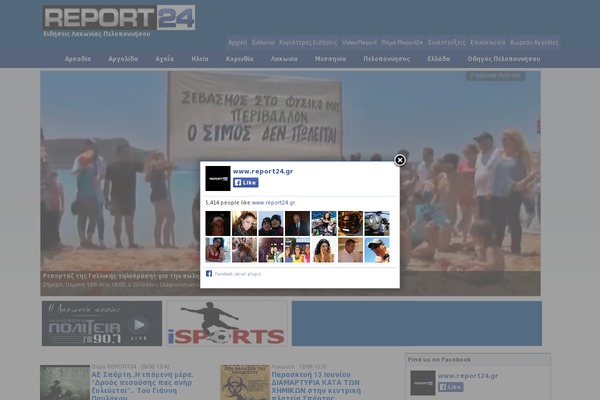Screen dimensions: 600x400
Task: Select the Ηλεία region tab
Action: [x=200, y=59]
